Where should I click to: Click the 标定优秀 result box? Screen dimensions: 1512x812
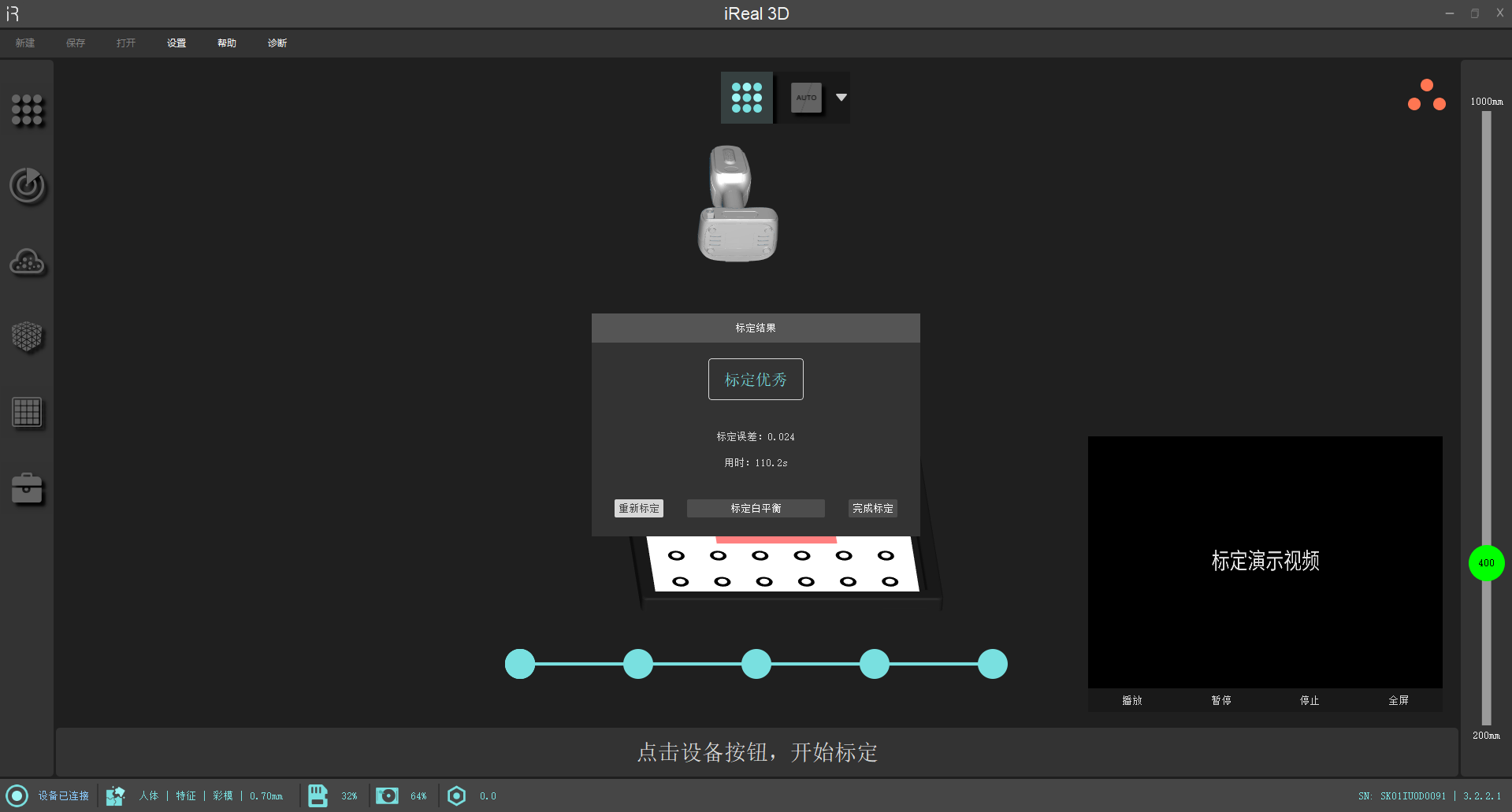click(756, 380)
